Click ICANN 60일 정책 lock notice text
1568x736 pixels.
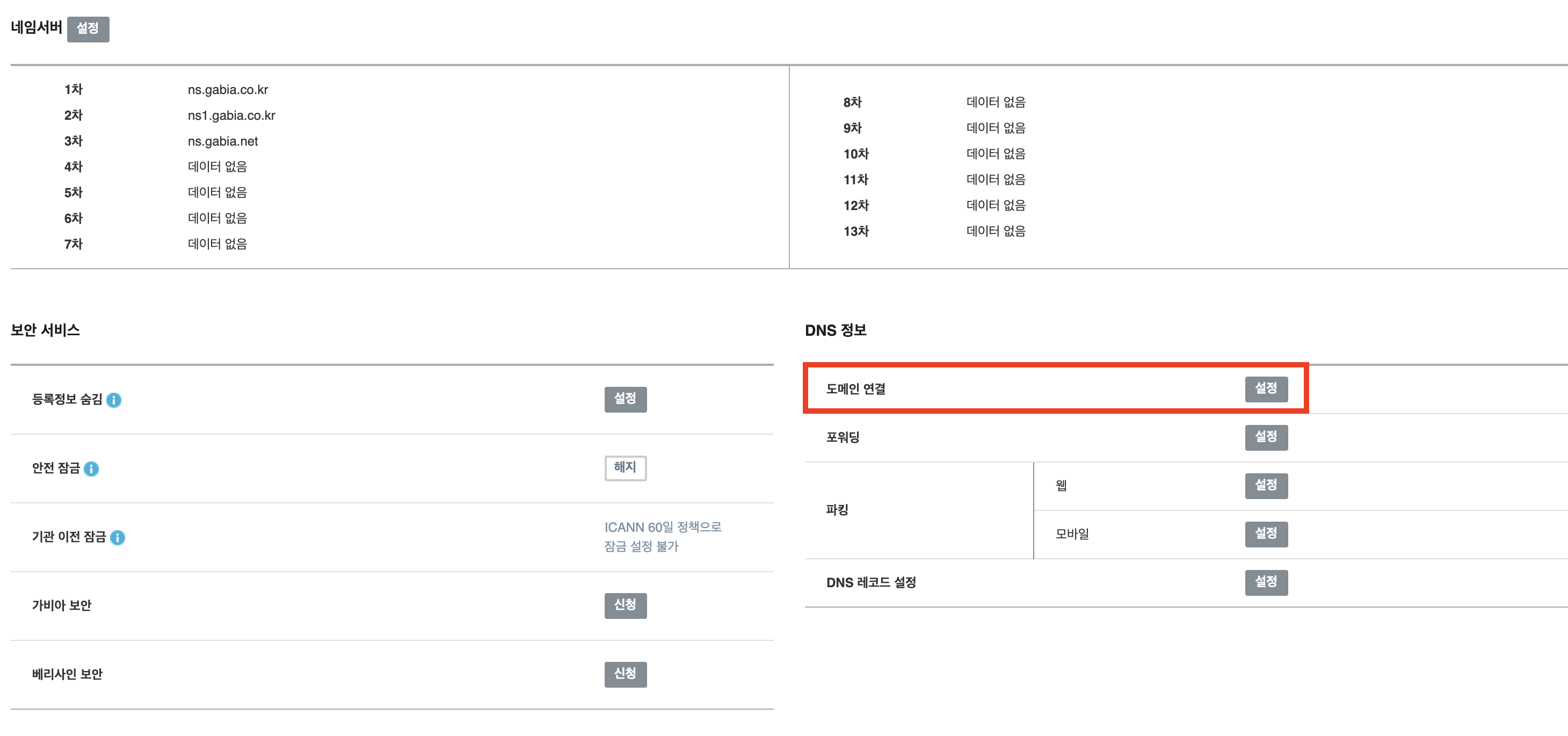click(x=662, y=536)
